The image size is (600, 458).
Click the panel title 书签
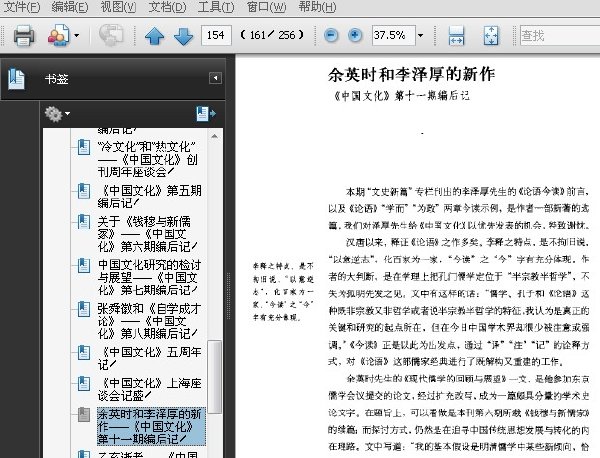click(x=57, y=79)
